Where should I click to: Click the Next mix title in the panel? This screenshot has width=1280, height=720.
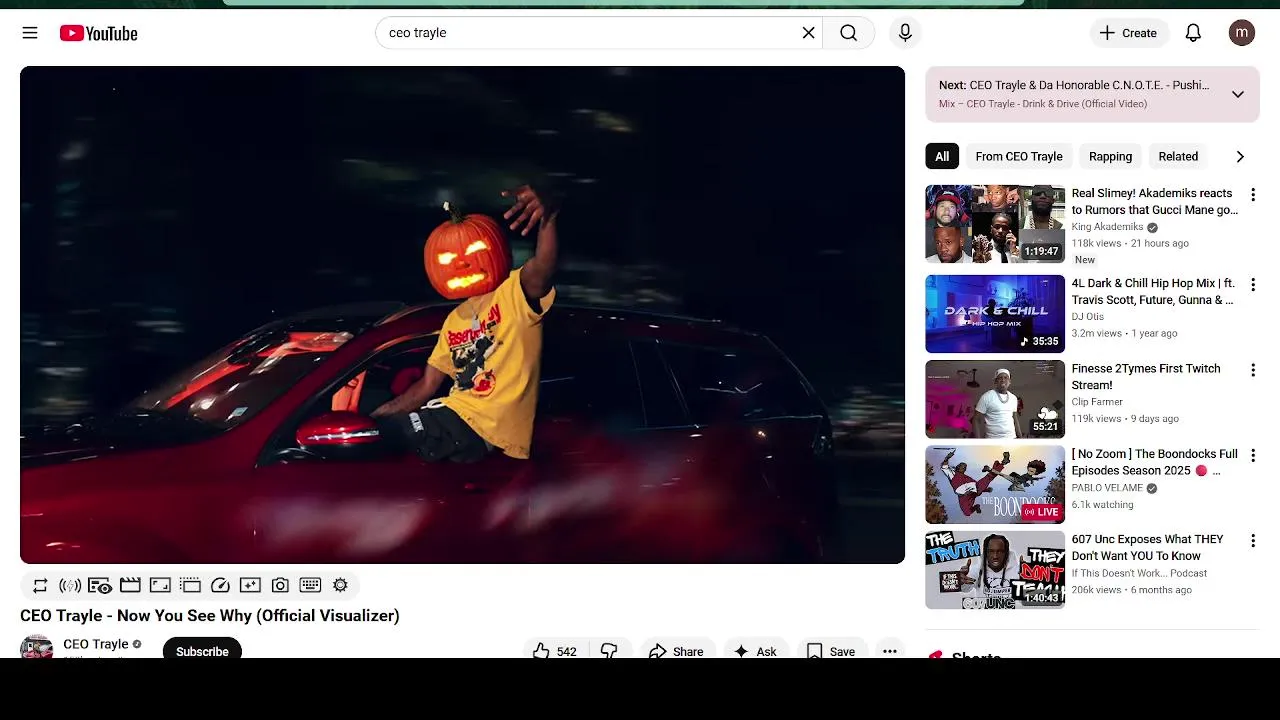tap(1074, 85)
